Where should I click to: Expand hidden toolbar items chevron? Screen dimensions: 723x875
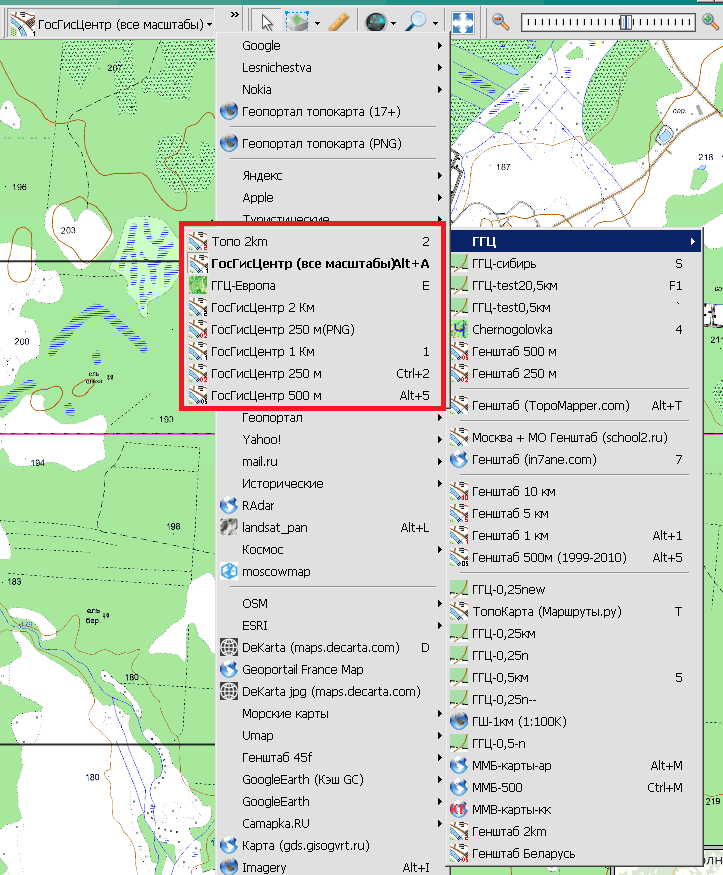tap(234, 15)
